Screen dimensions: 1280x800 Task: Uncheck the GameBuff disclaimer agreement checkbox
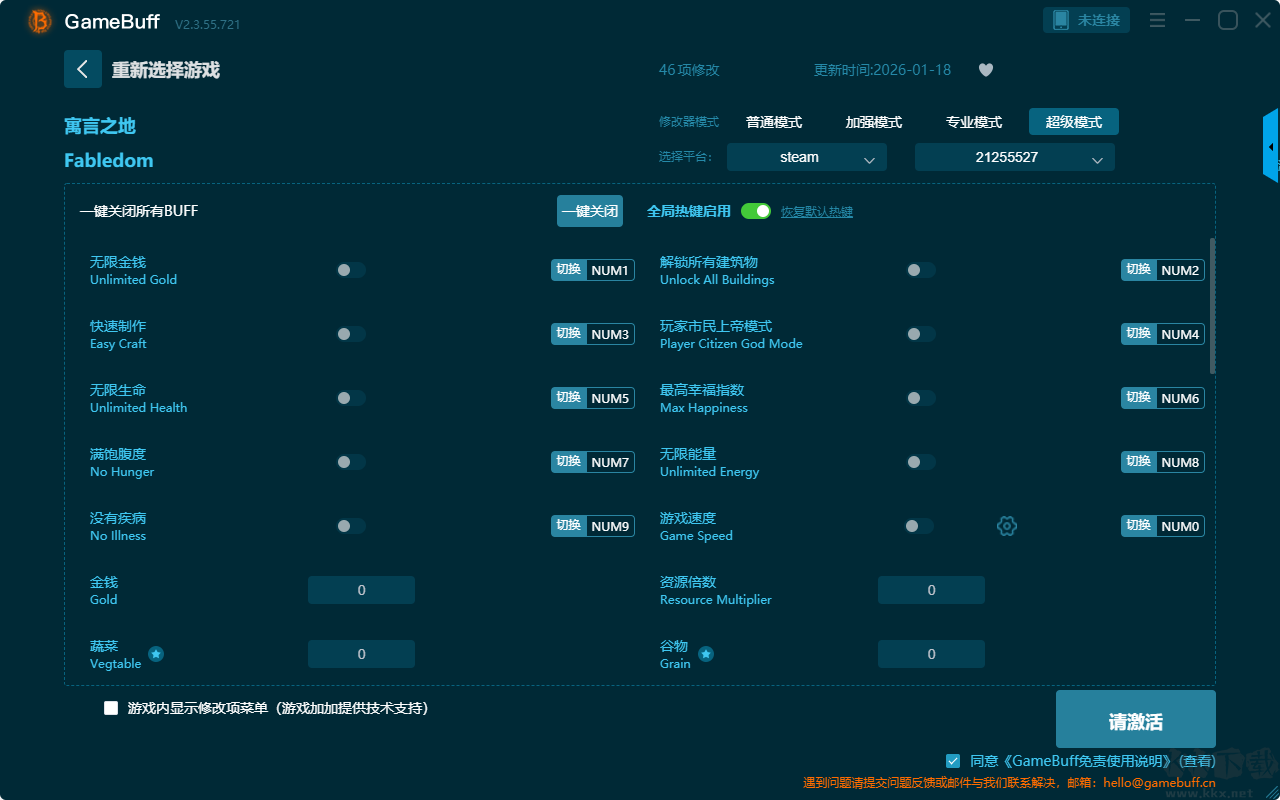[x=953, y=761]
